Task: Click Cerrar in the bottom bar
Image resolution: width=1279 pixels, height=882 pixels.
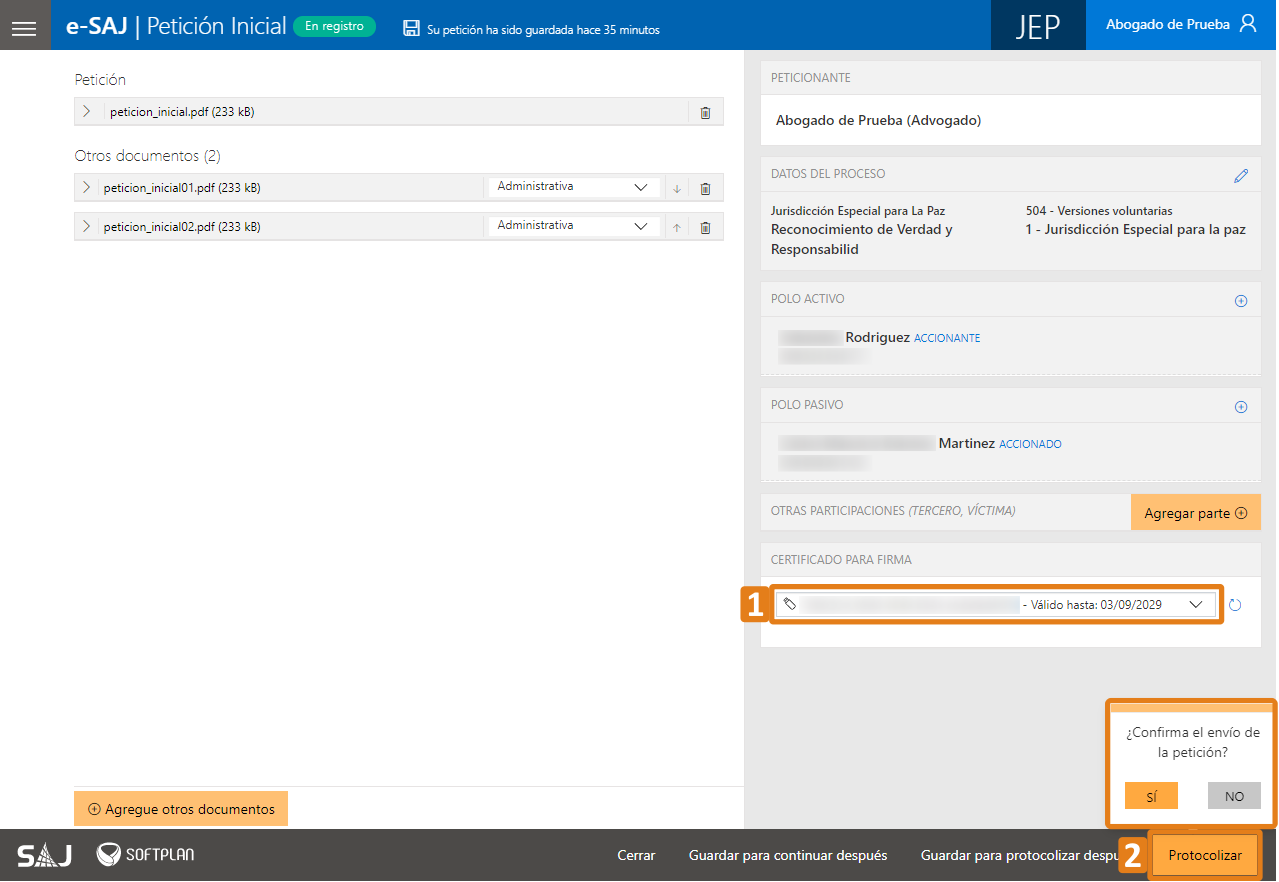Action: 636,855
